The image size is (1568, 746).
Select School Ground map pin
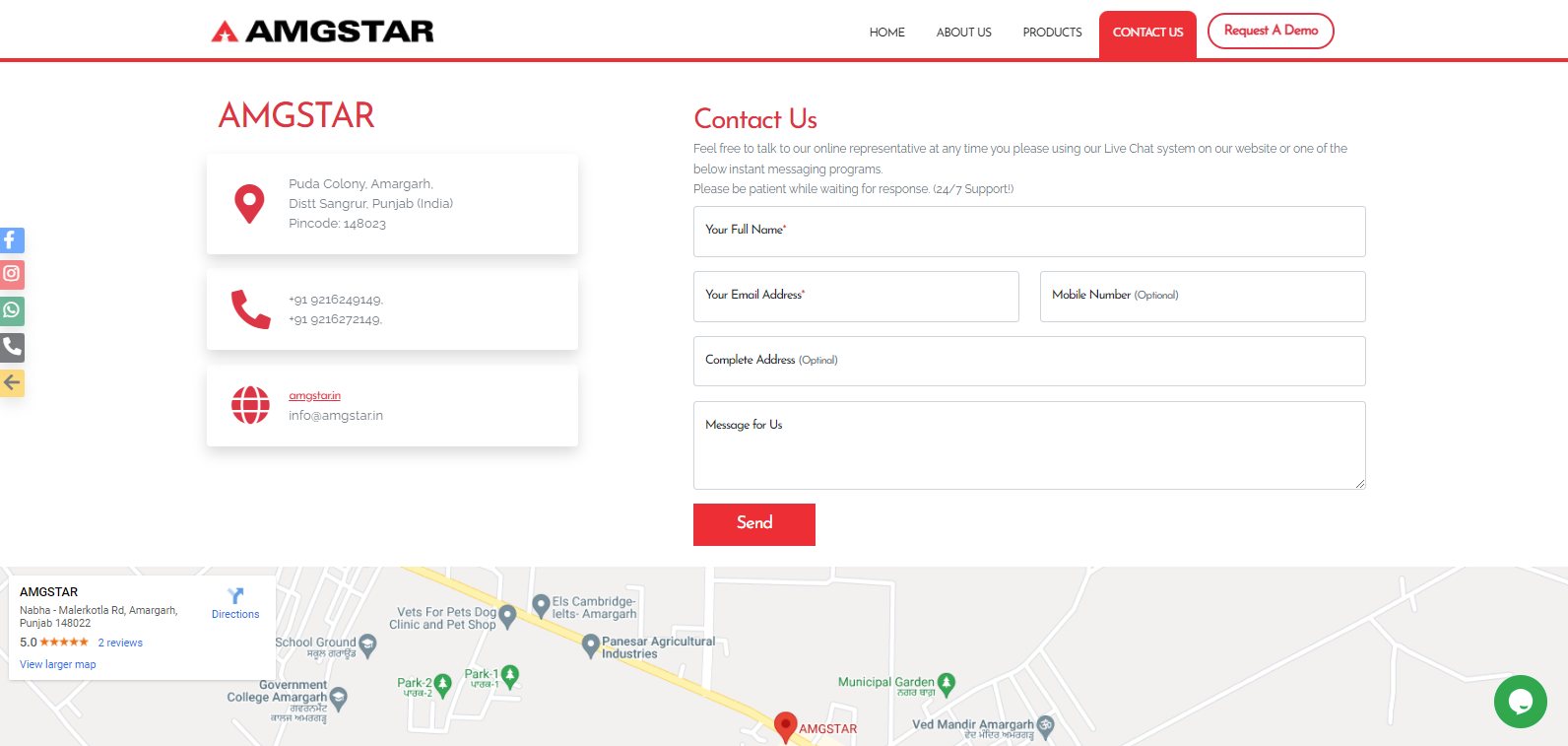pos(367,645)
